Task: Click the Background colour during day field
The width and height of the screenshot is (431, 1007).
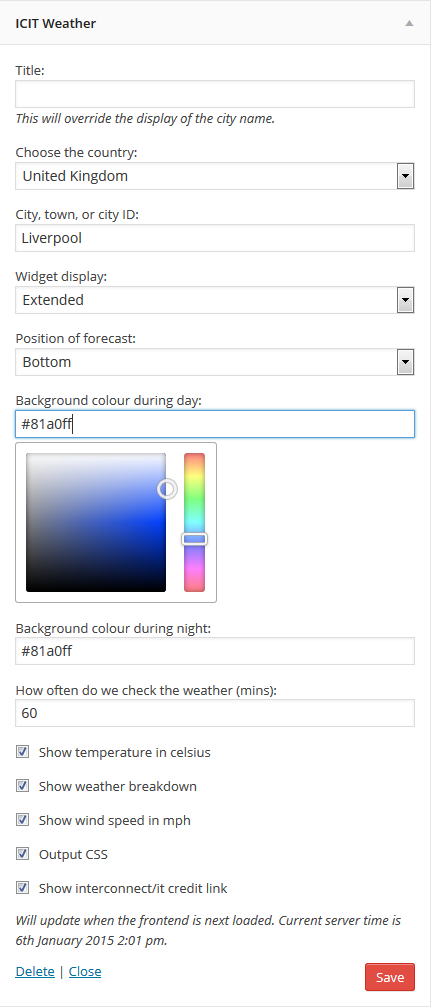Action: point(215,425)
